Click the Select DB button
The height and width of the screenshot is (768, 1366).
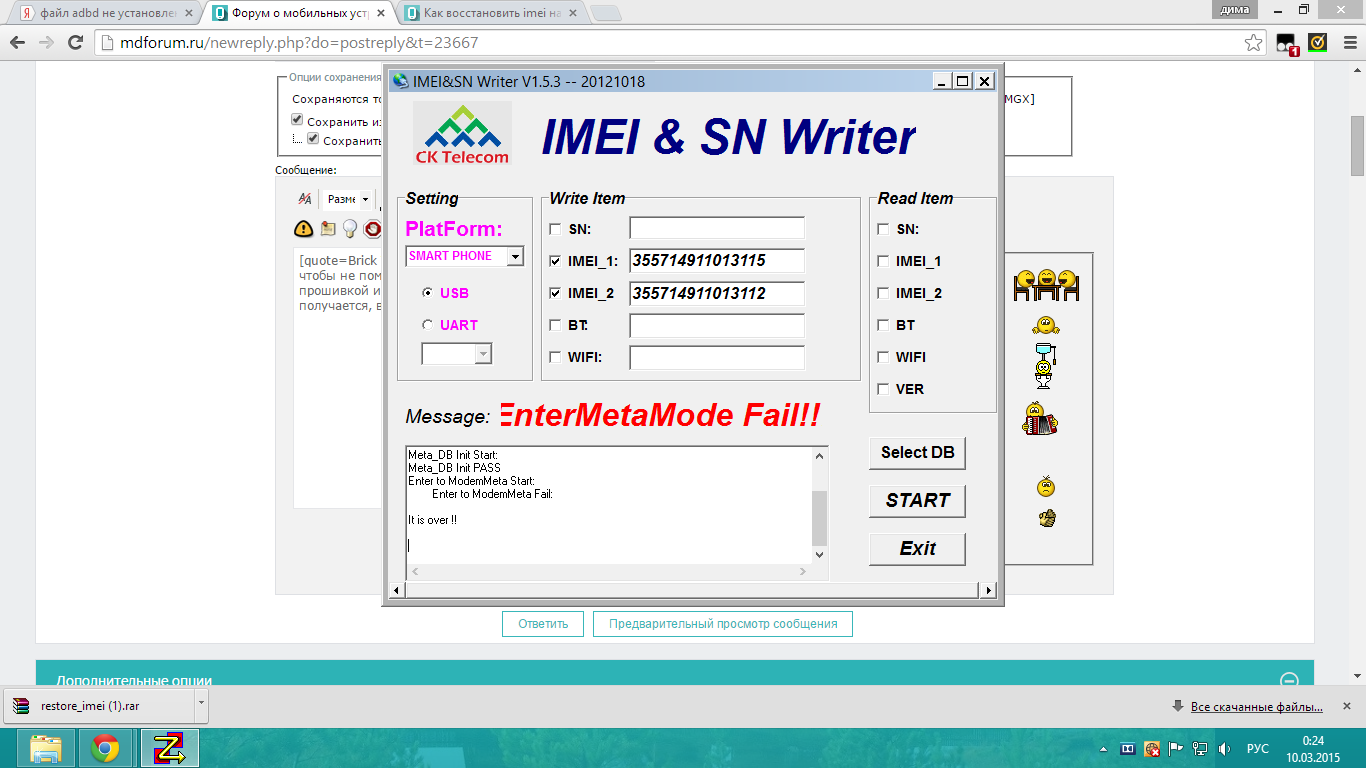[x=917, y=452]
